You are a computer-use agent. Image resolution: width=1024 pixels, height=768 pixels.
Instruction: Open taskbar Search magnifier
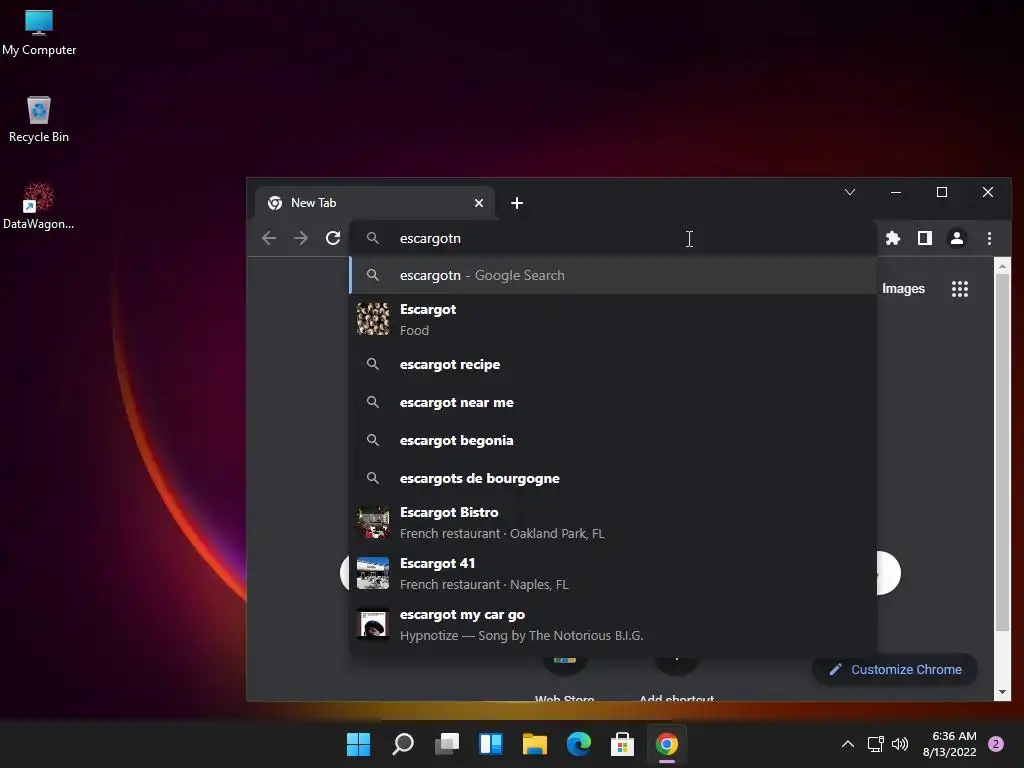click(x=403, y=744)
